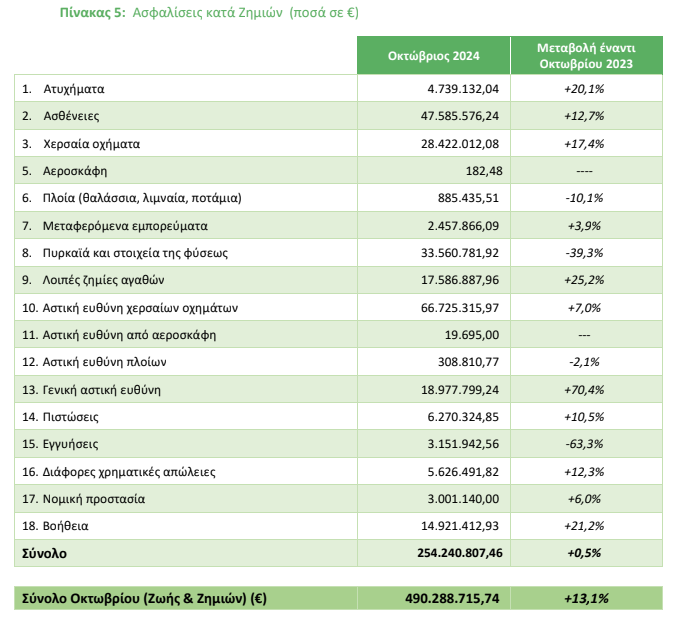679x633 pixels.
Task: Select the +20,1% change cell
Action: click(x=584, y=89)
